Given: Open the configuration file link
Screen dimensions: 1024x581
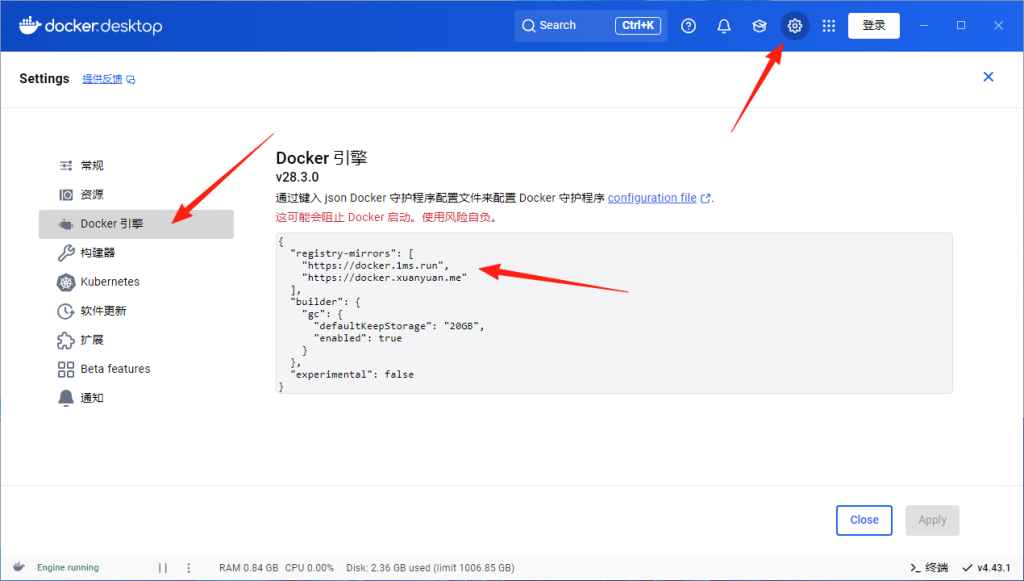Looking at the screenshot, I should tap(652, 197).
